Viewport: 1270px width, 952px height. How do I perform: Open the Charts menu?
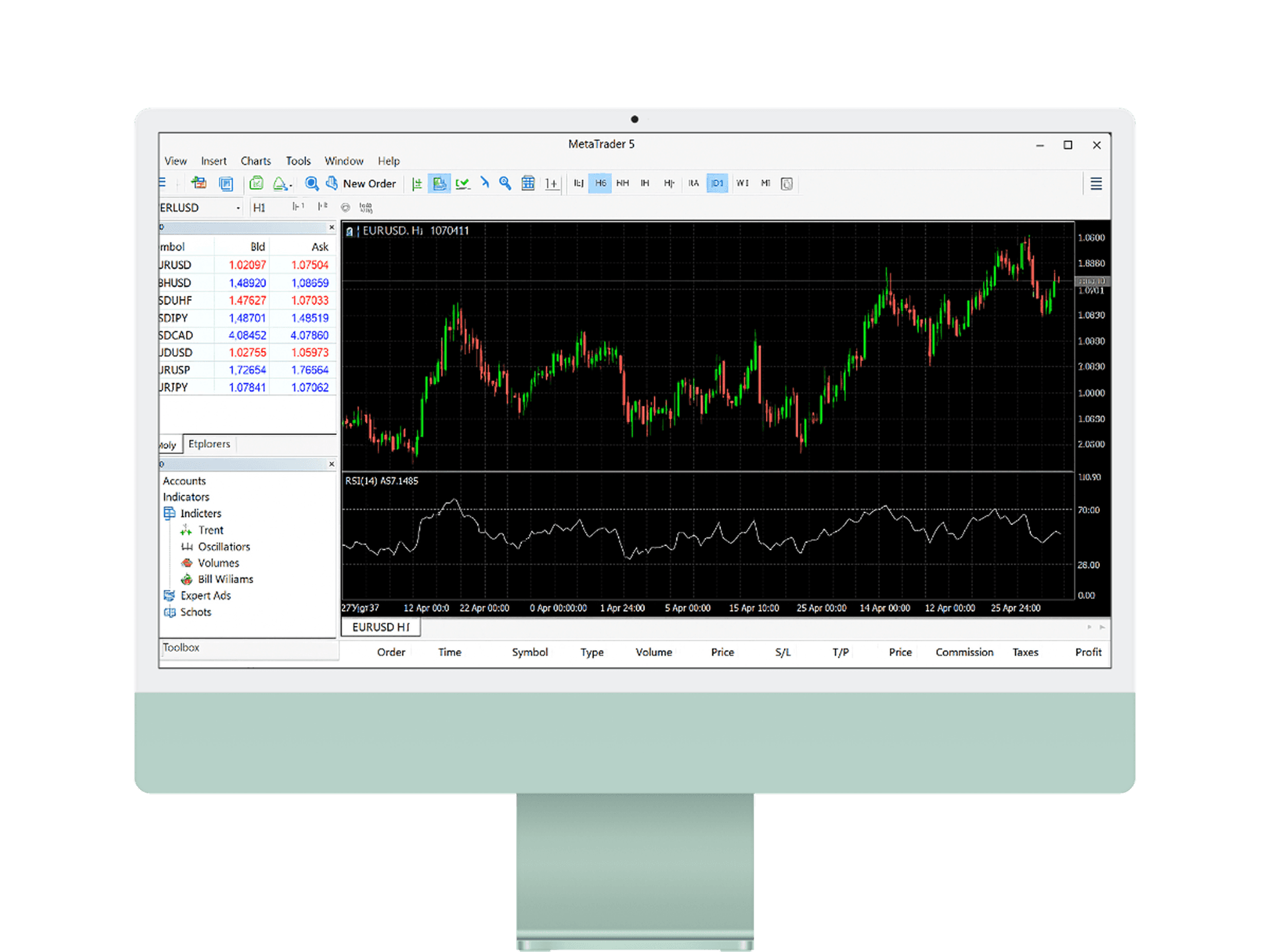pyautogui.click(x=255, y=161)
